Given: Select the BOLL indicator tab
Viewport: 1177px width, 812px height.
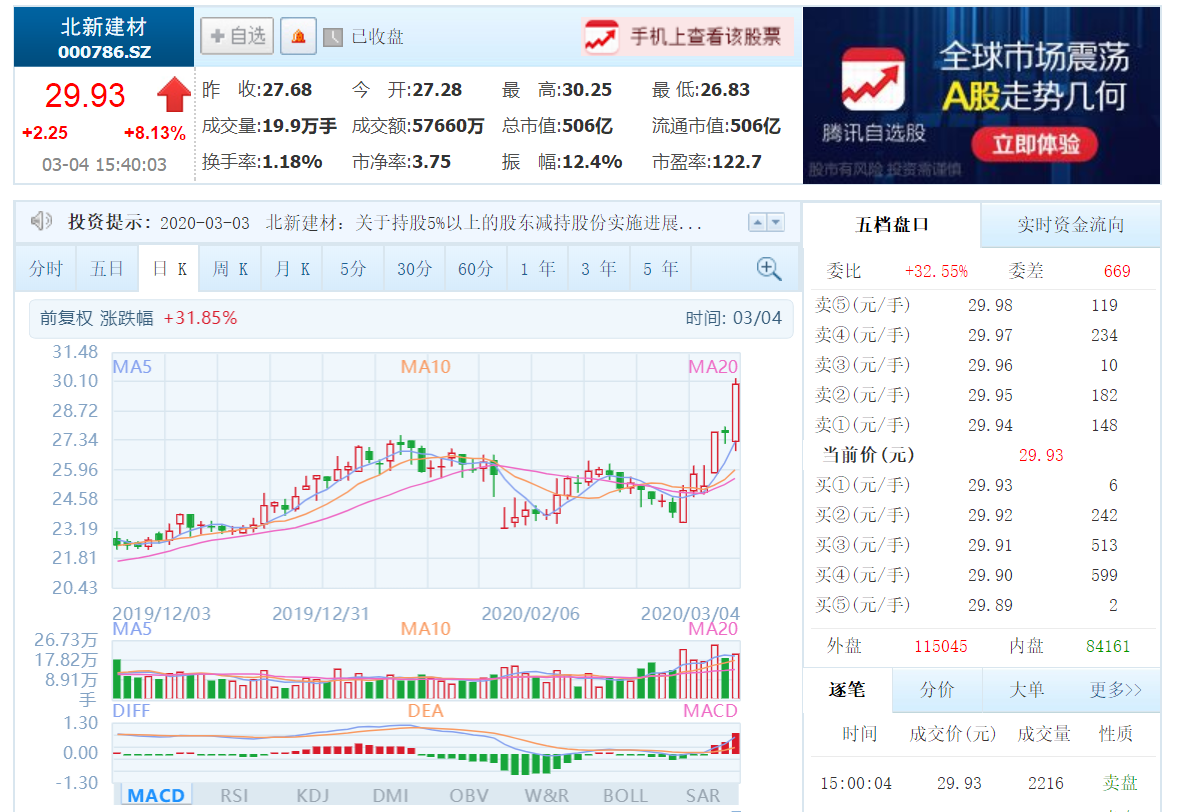Looking at the screenshot, I should pyautogui.click(x=625, y=795).
